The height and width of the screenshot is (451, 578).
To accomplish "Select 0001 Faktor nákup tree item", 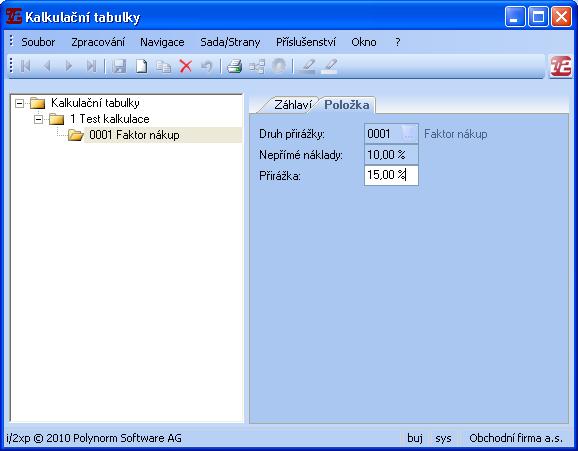I will pos(134,135).
